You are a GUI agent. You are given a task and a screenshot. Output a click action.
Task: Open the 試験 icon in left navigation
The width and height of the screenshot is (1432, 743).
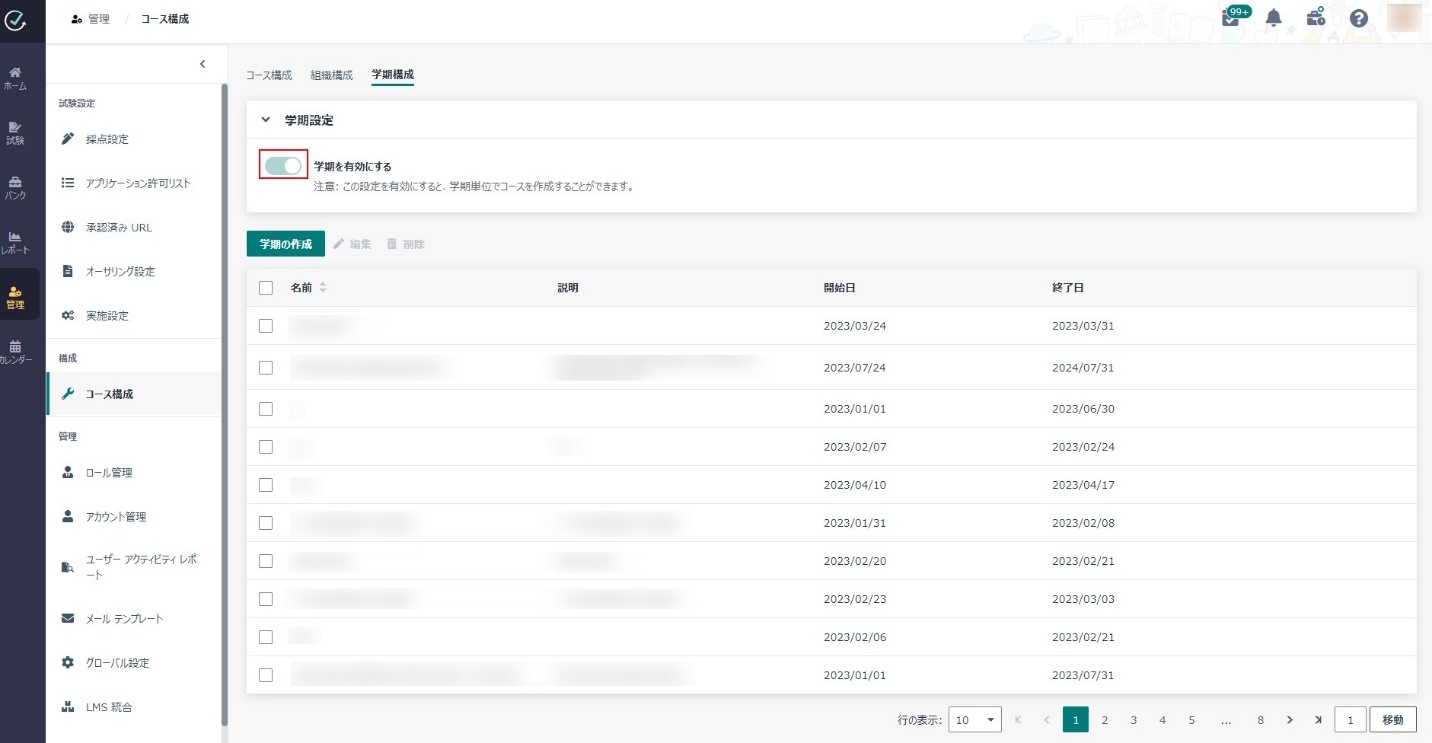pyautogui.click(x=15, y=133)
